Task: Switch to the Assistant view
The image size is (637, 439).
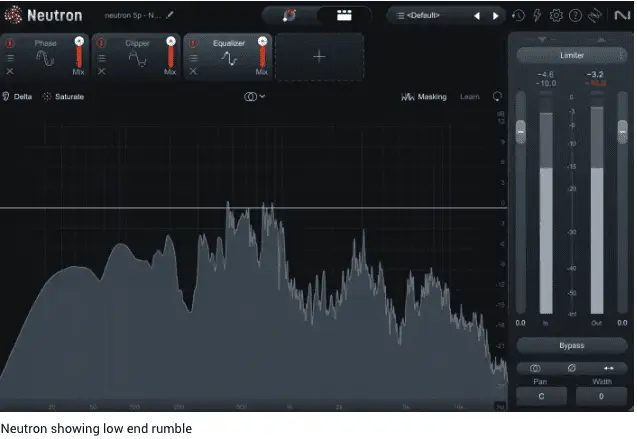Action: [x=289, y=15]
